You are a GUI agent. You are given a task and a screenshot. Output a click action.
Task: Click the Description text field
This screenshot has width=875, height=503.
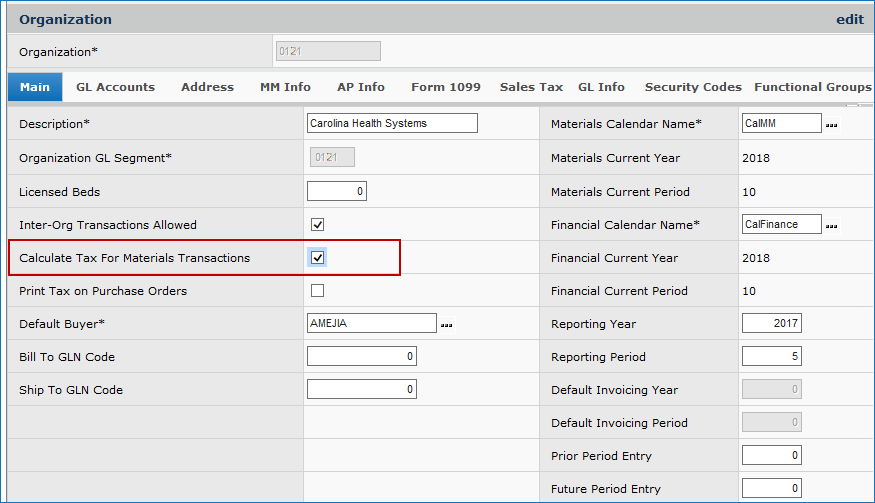pos(392,123)
